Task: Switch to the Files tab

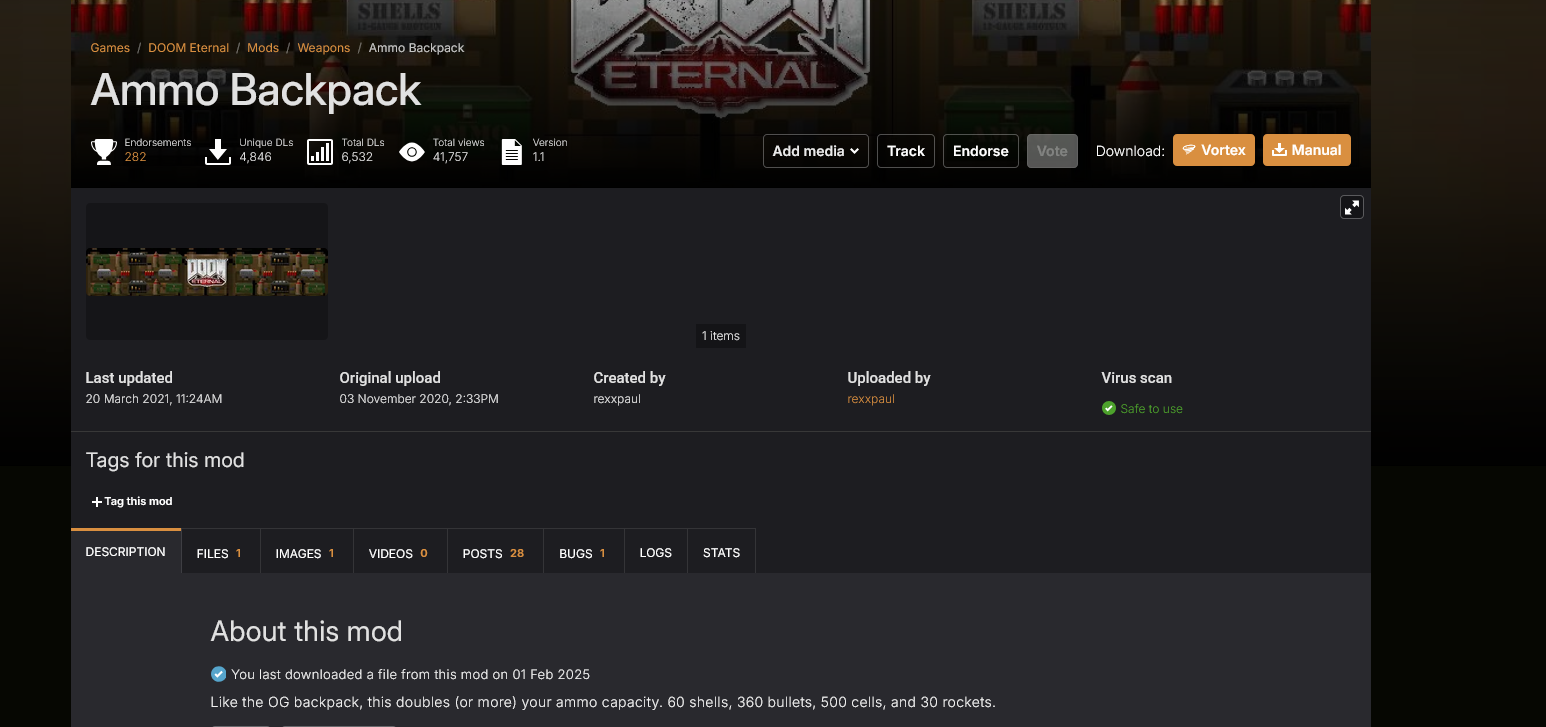Action: click(221, 552)
